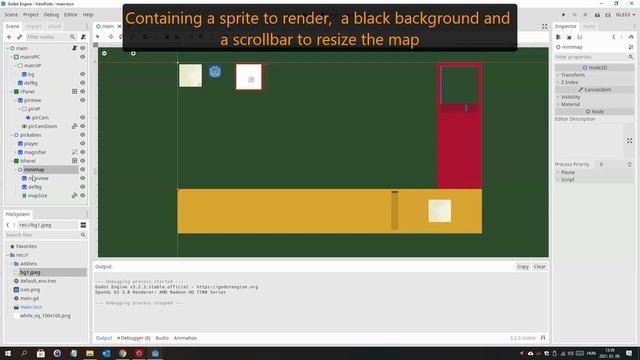
Task: Select the Select Mode tool in the viewport toolbar
Action: click(98, 37)
